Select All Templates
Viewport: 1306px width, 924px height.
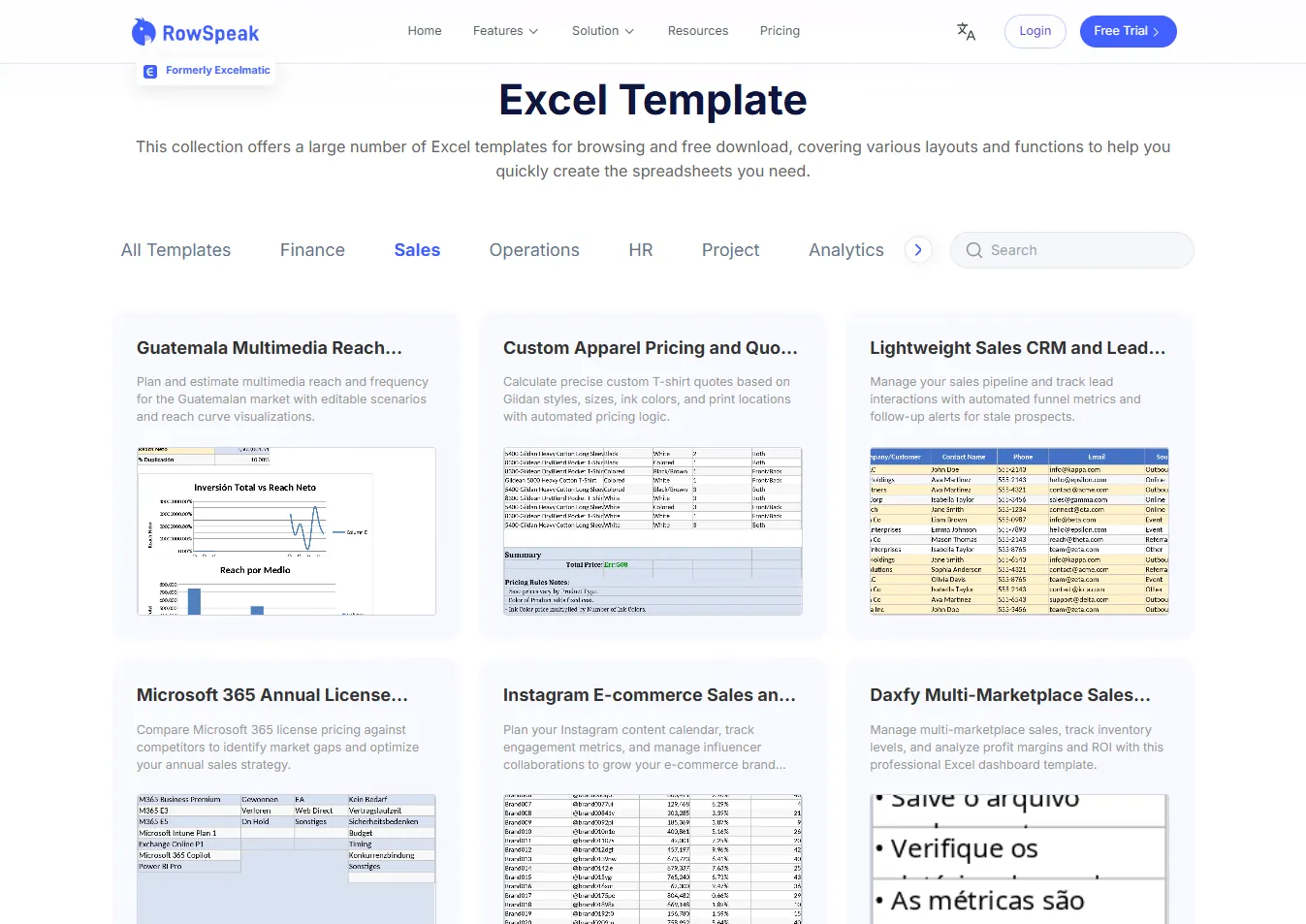[x=175, y=250]
